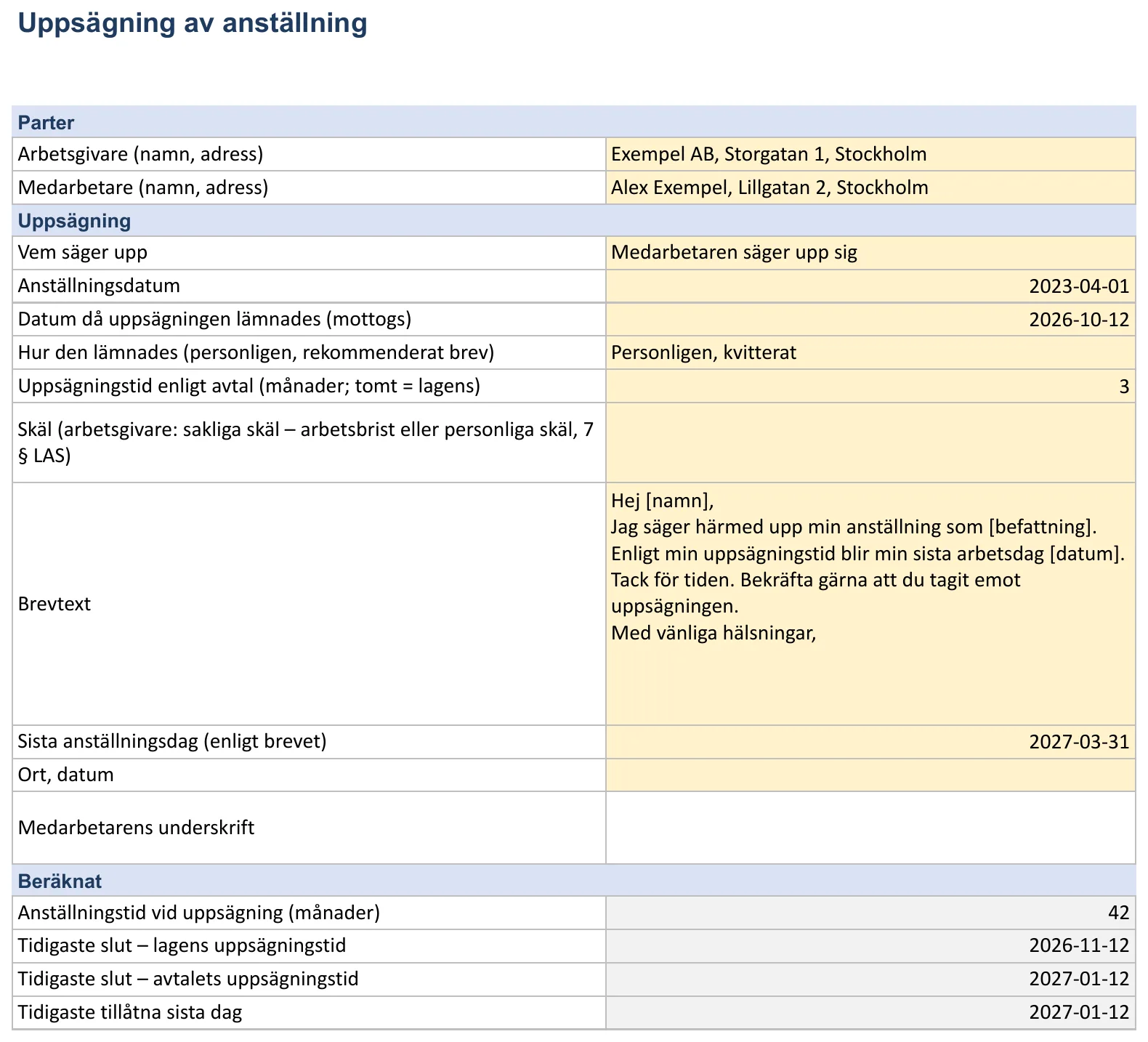This screenshot has height=1042, width=1148.
Task: Click the 'Uppsägningstid enligt avtal' label
Action: pos(249,386)
